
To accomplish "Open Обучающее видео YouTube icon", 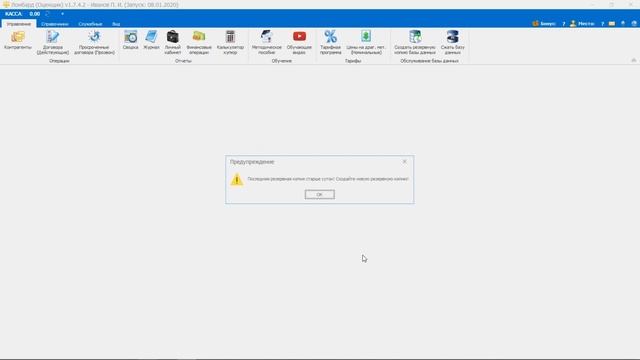I will click(299, 42).
